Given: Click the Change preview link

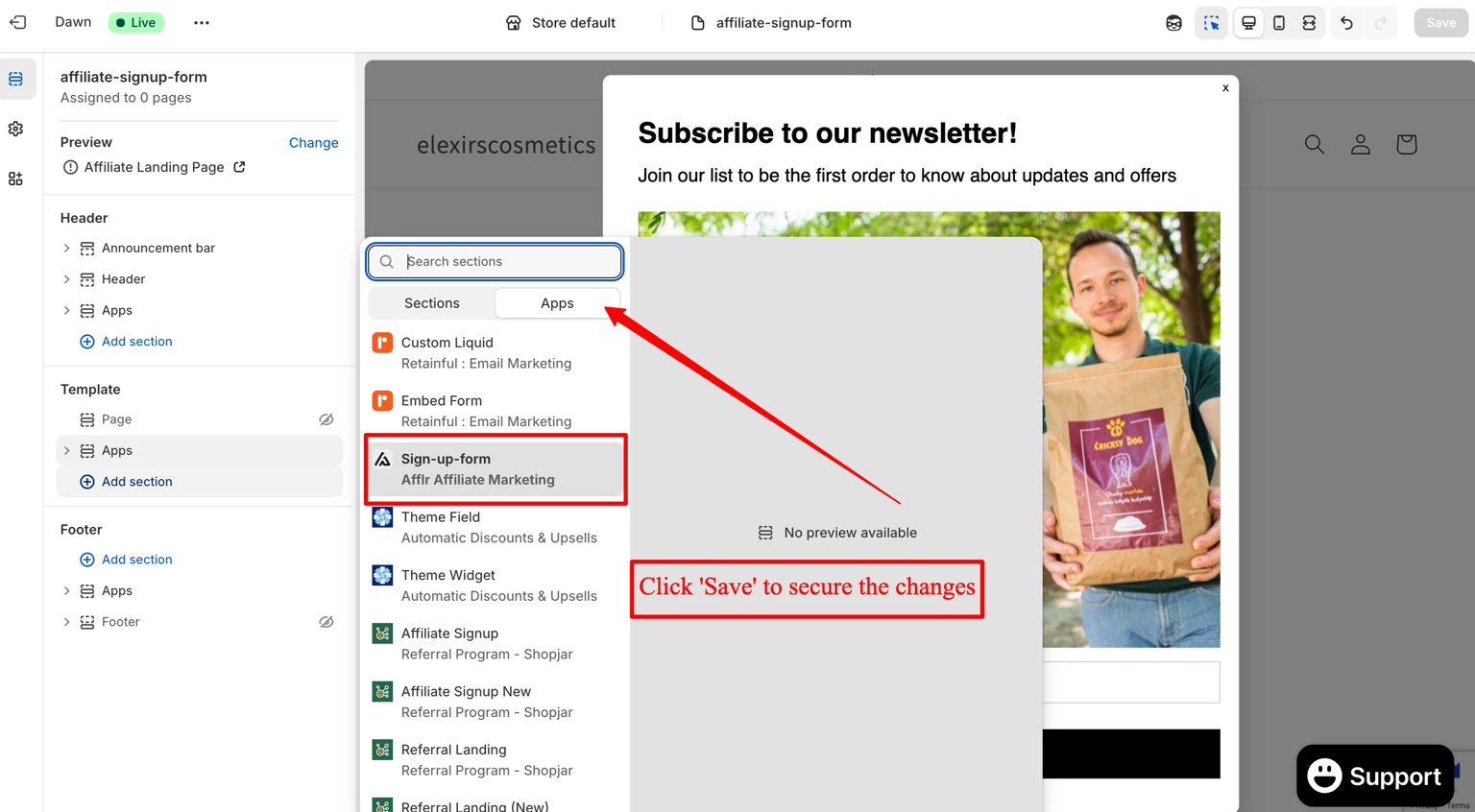Looking at the screenshot, I should tap(314, 142).
